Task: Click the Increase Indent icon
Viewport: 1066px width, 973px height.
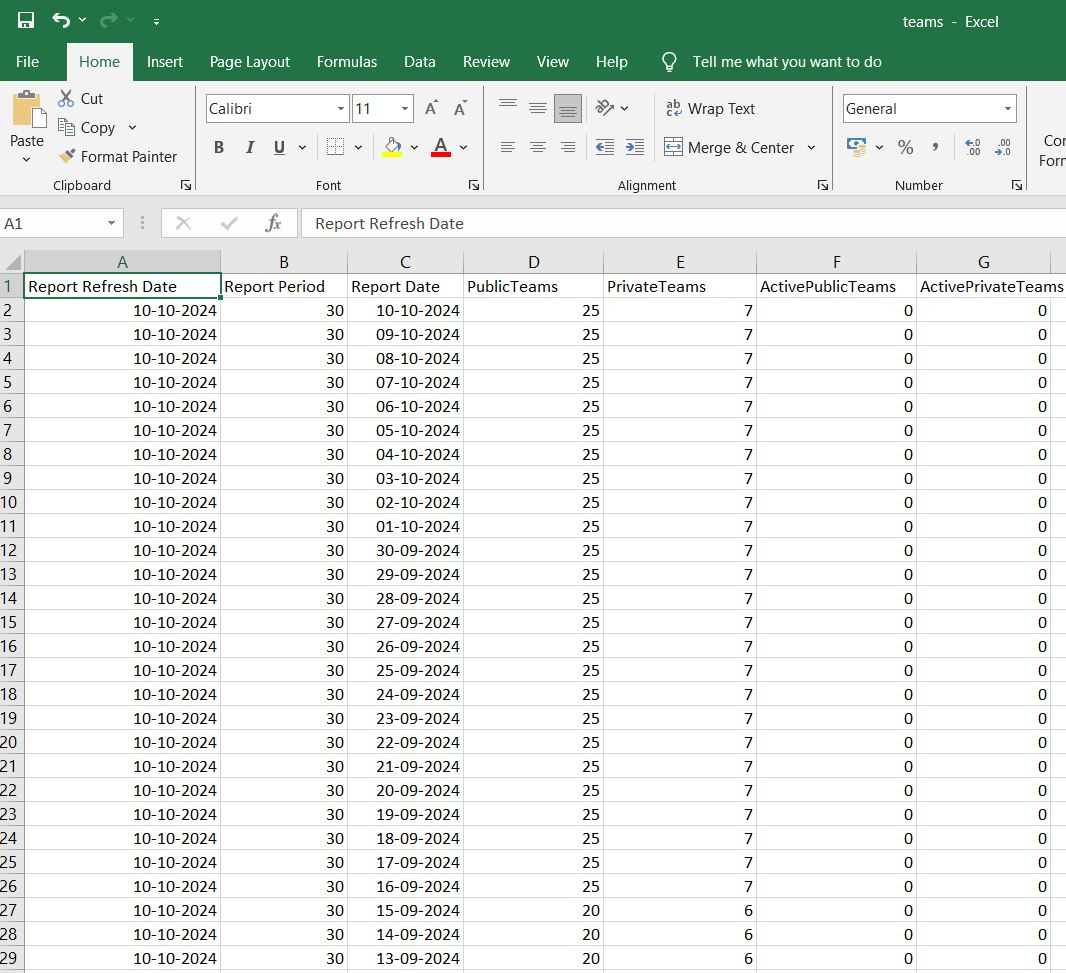Action: [x=634, y=147]
